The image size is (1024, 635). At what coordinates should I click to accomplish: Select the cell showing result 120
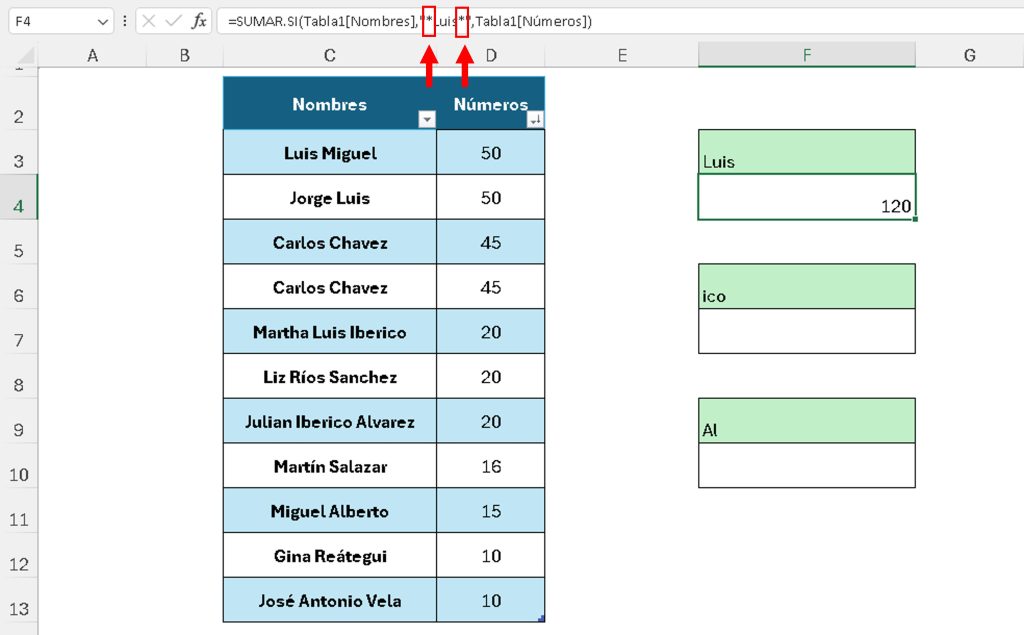click(806, 197)
